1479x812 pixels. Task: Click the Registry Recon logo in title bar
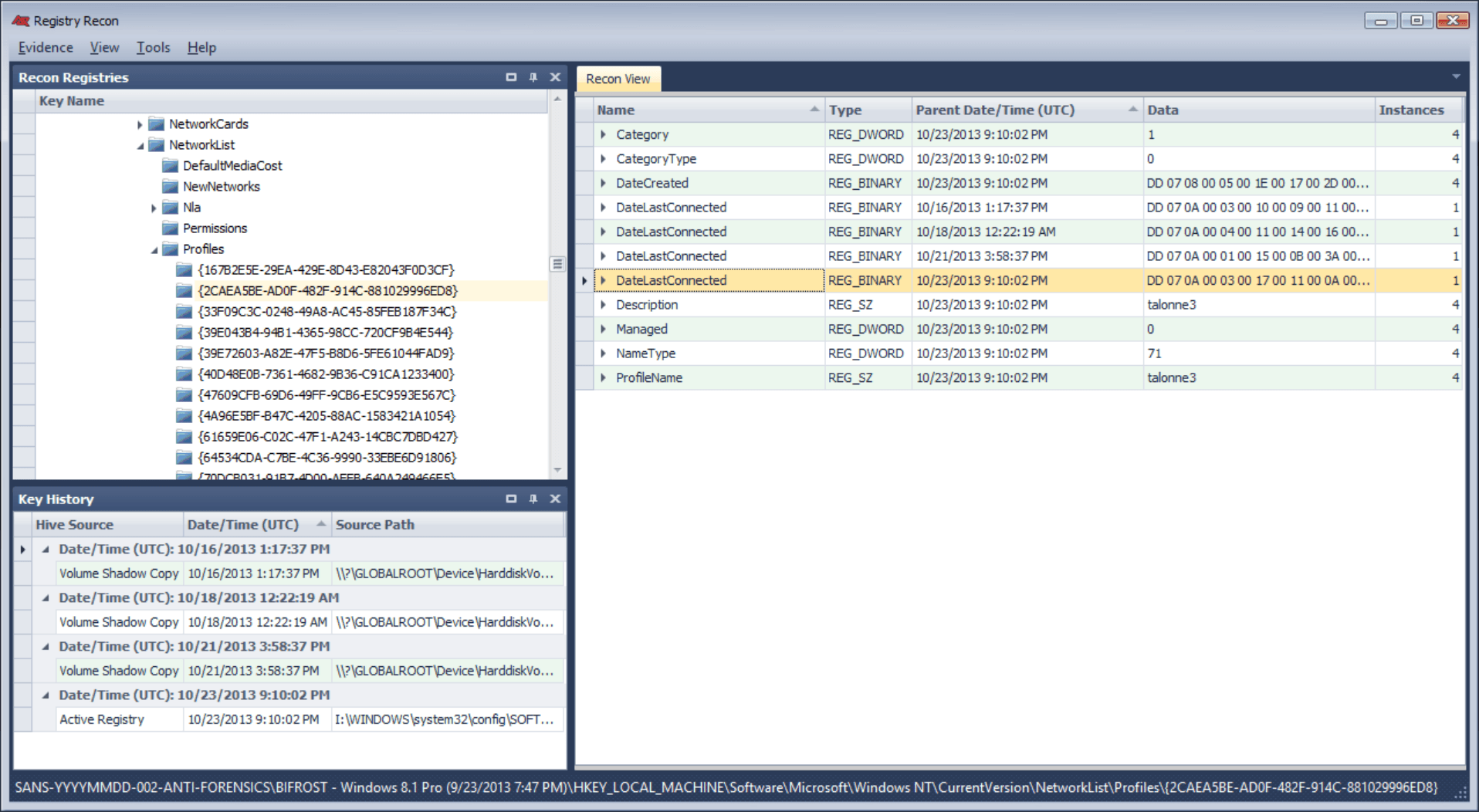tap(21, 20)
